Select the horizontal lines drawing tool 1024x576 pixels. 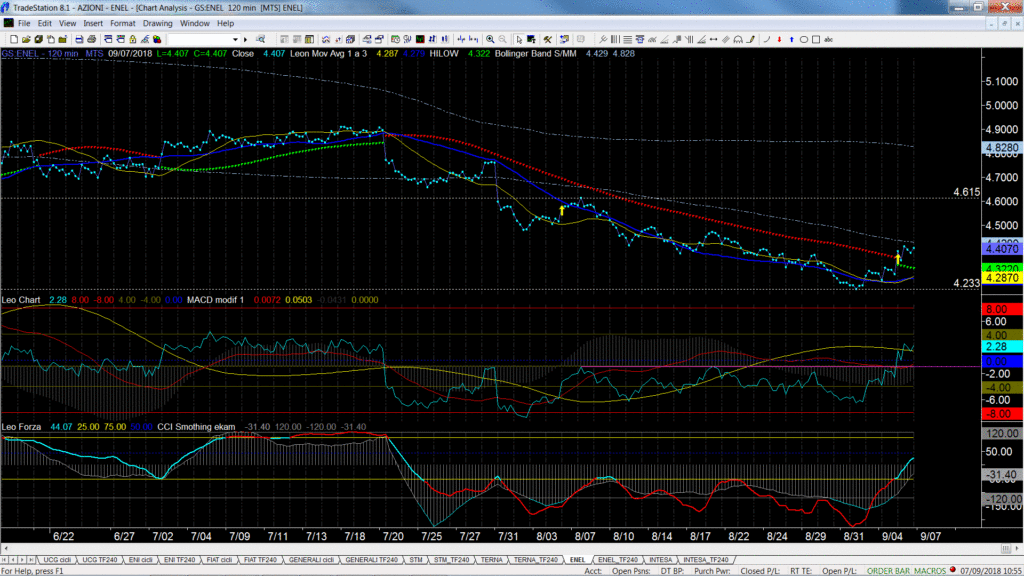tap(628, 39)
